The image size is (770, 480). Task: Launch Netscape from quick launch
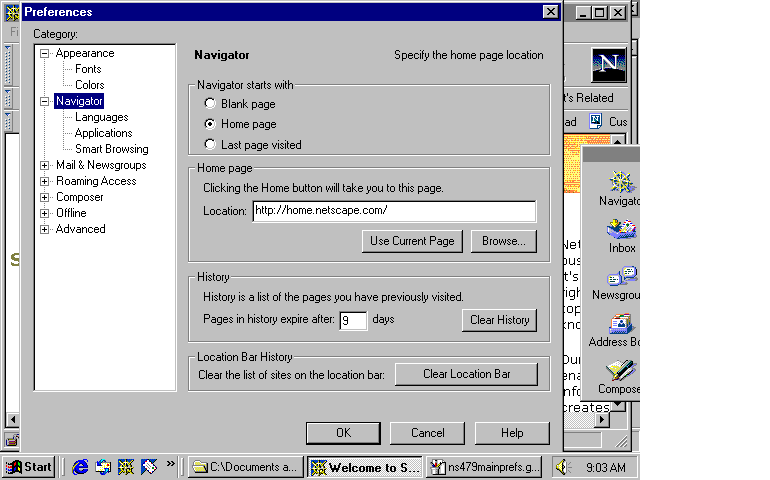coord(126,467)
